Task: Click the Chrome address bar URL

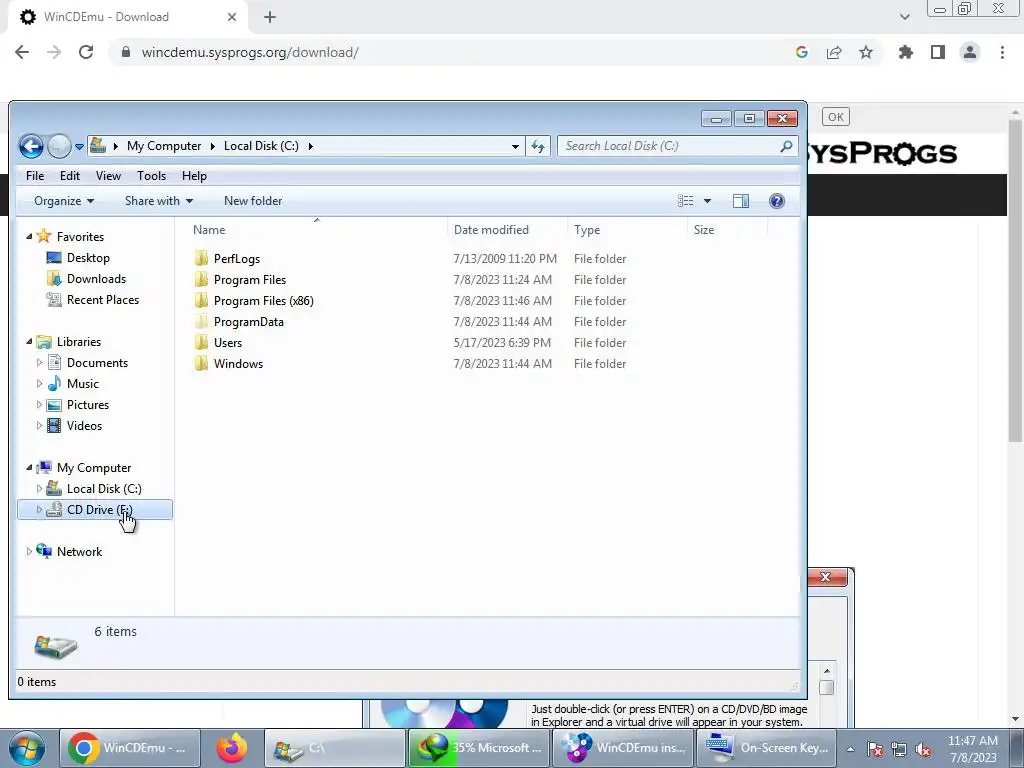Action: coord(249,52)
